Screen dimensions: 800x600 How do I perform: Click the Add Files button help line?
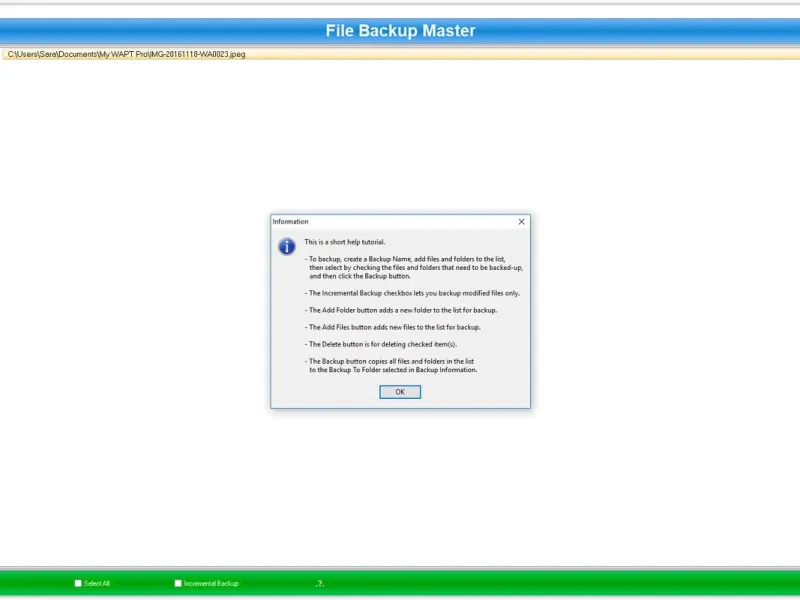(393, 327)
